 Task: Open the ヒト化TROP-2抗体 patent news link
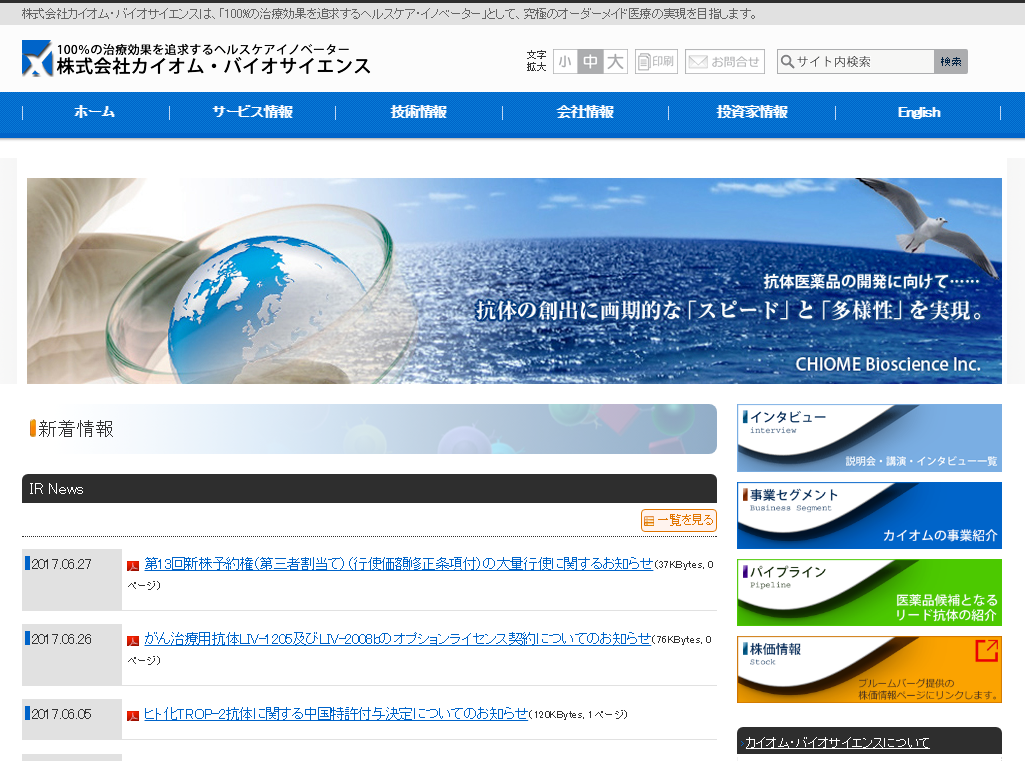click(x=336, y=714)
